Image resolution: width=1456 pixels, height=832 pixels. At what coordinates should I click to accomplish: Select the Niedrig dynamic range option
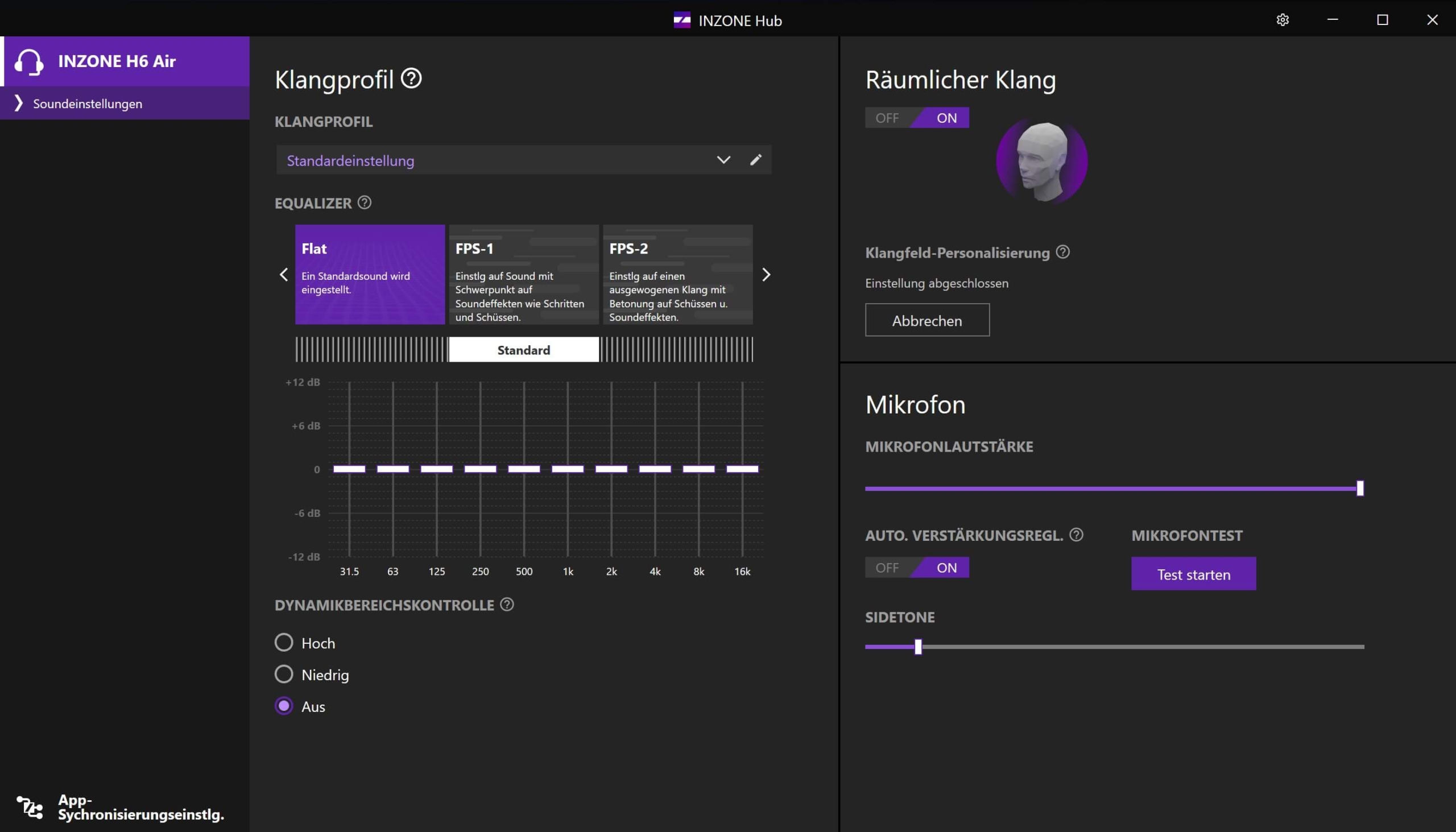point(284,674)
